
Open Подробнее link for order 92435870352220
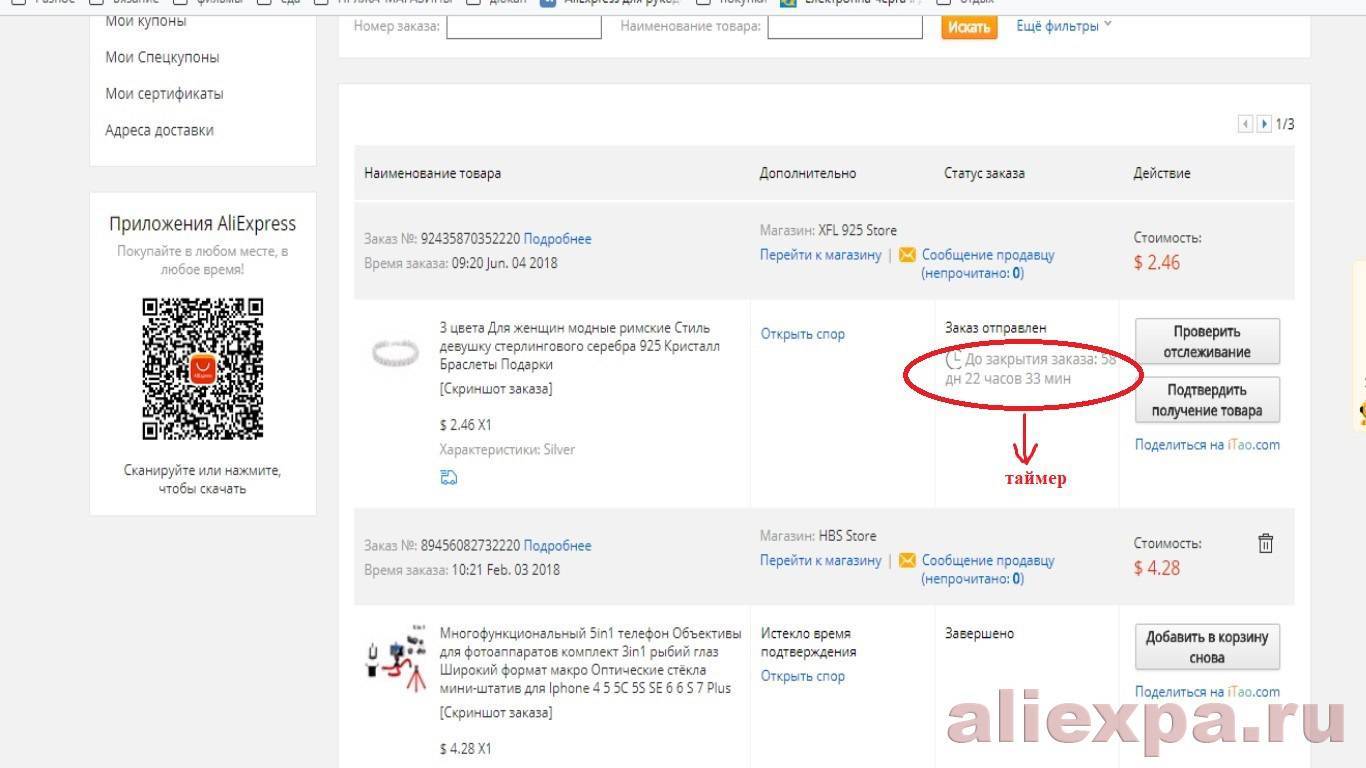(557, 239)
